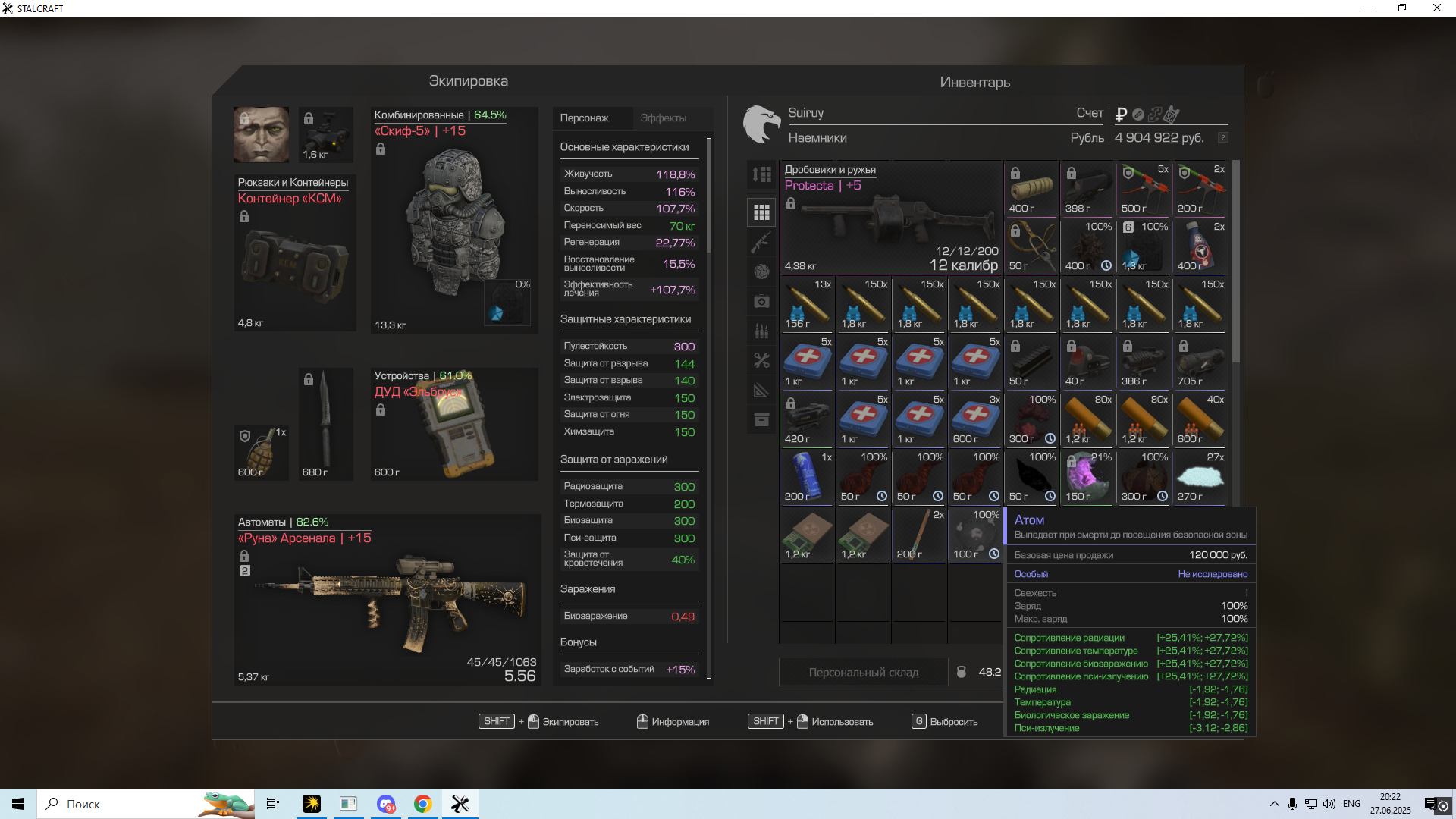Click the Выбросить hint button
Viewport: 1456px width, 819px height.
[945, 722]
